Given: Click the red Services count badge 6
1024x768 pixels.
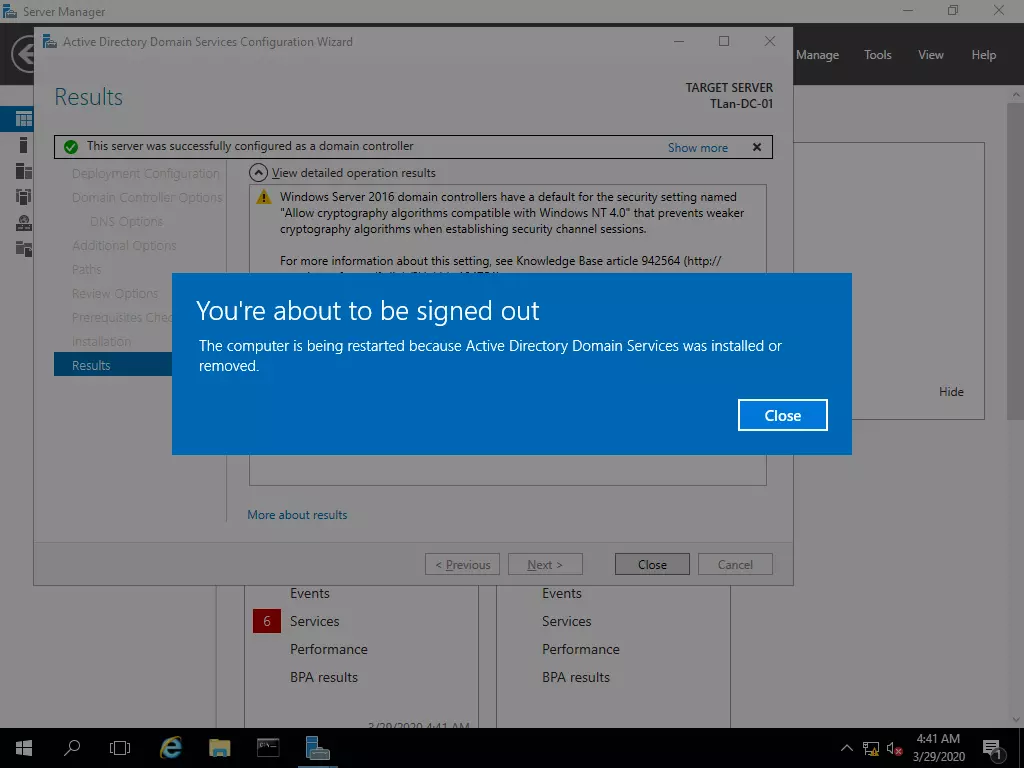Looking at the screenshot, I should [267, 621].
